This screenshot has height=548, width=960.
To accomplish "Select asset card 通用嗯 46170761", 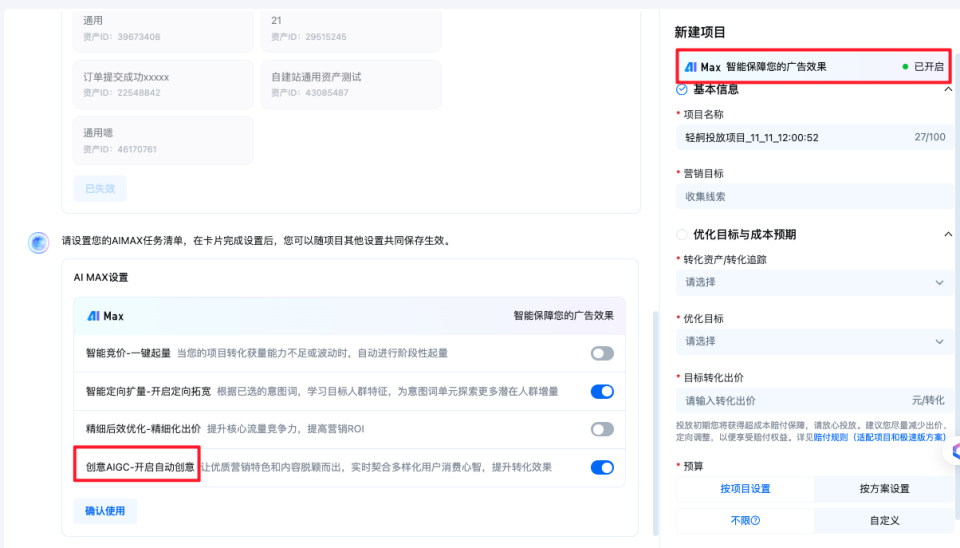I will coord(163,140).
